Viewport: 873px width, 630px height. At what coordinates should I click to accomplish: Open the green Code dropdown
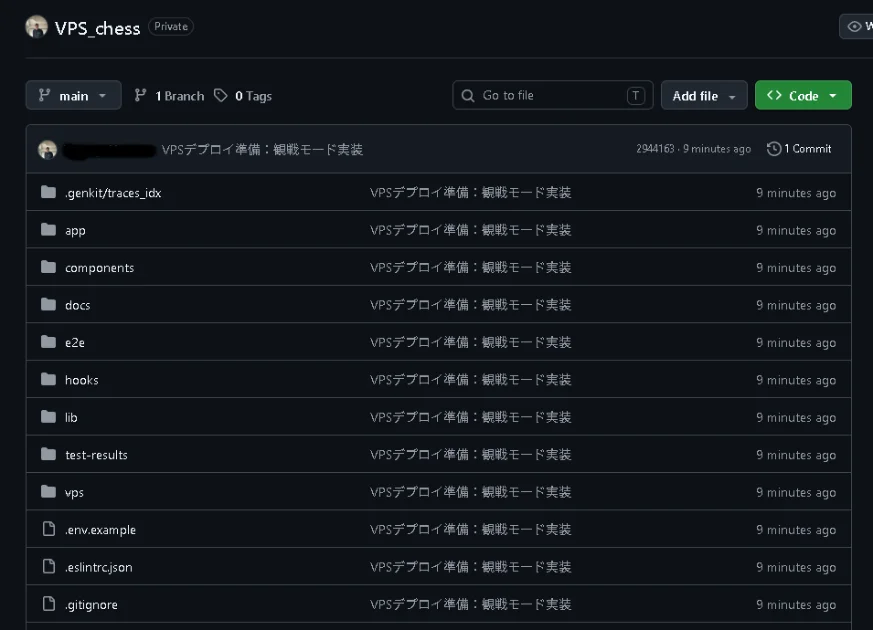pyautogui.click(x=803, y=95)
